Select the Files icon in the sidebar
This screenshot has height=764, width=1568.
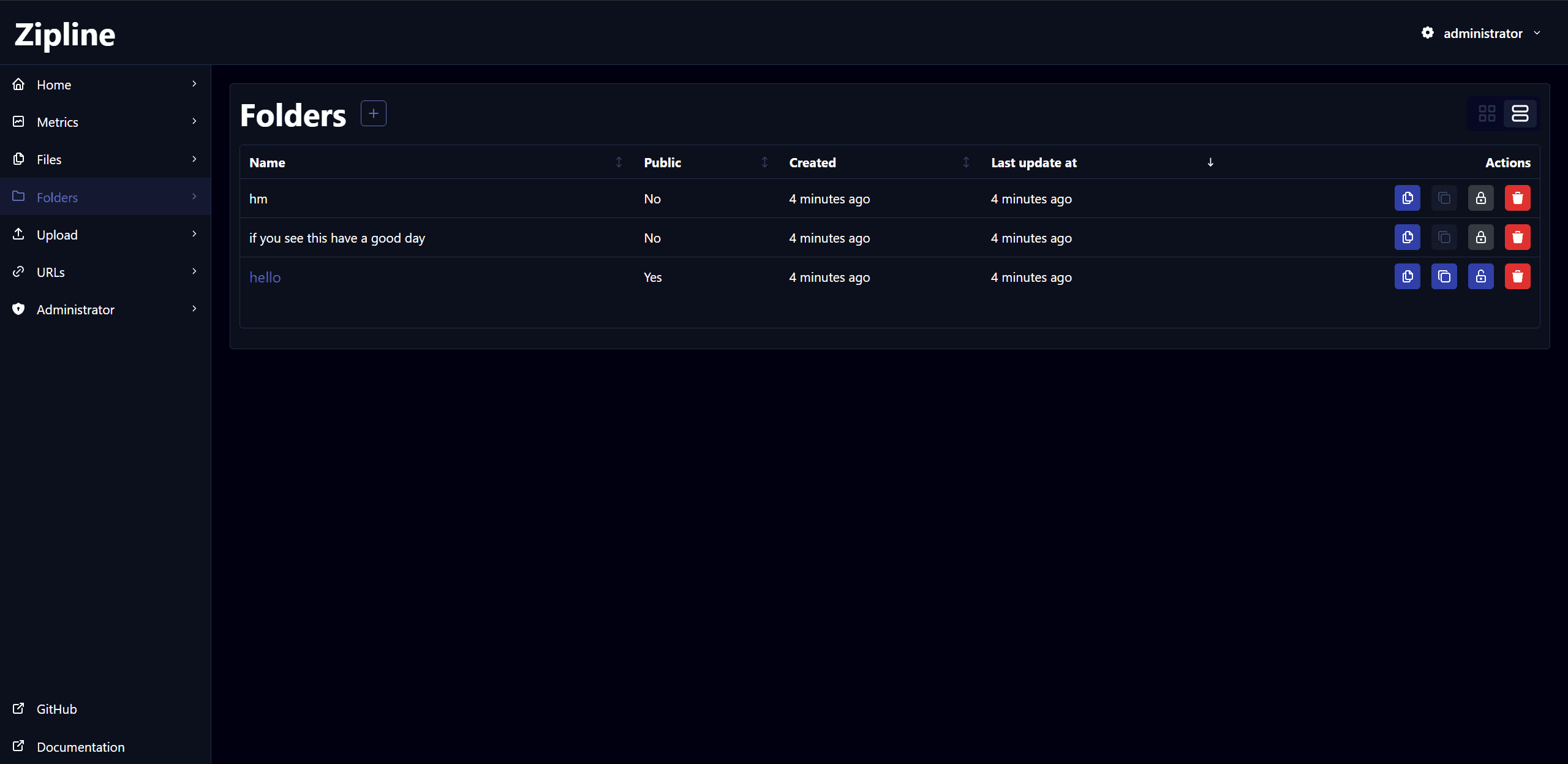(19, 159)
